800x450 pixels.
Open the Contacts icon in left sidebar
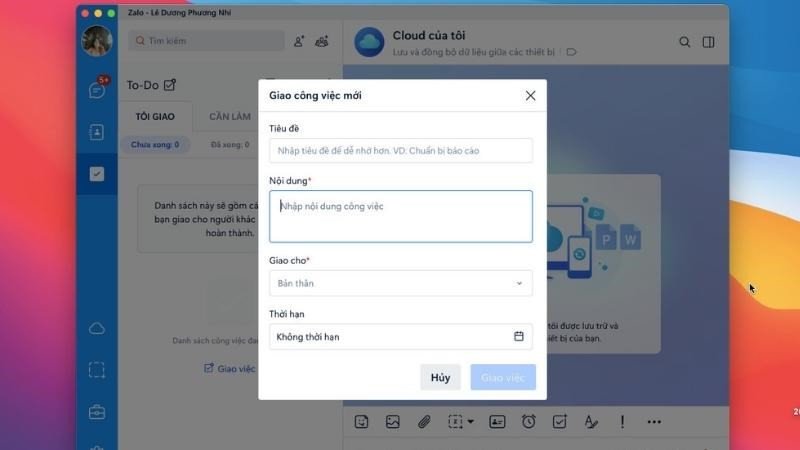(x=97, y=132)
